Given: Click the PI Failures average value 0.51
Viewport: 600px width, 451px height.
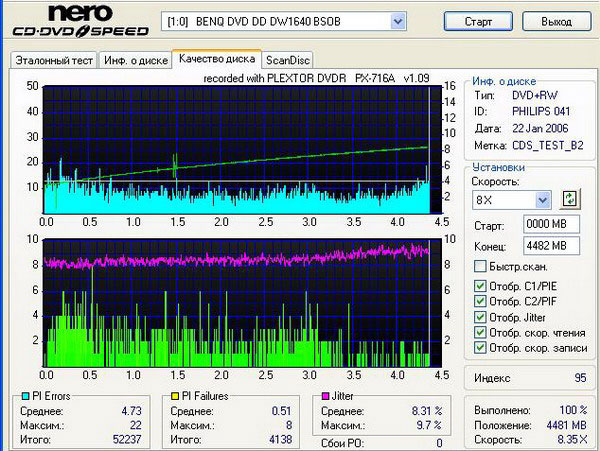Looking at the screenshot, I should 281,411.
